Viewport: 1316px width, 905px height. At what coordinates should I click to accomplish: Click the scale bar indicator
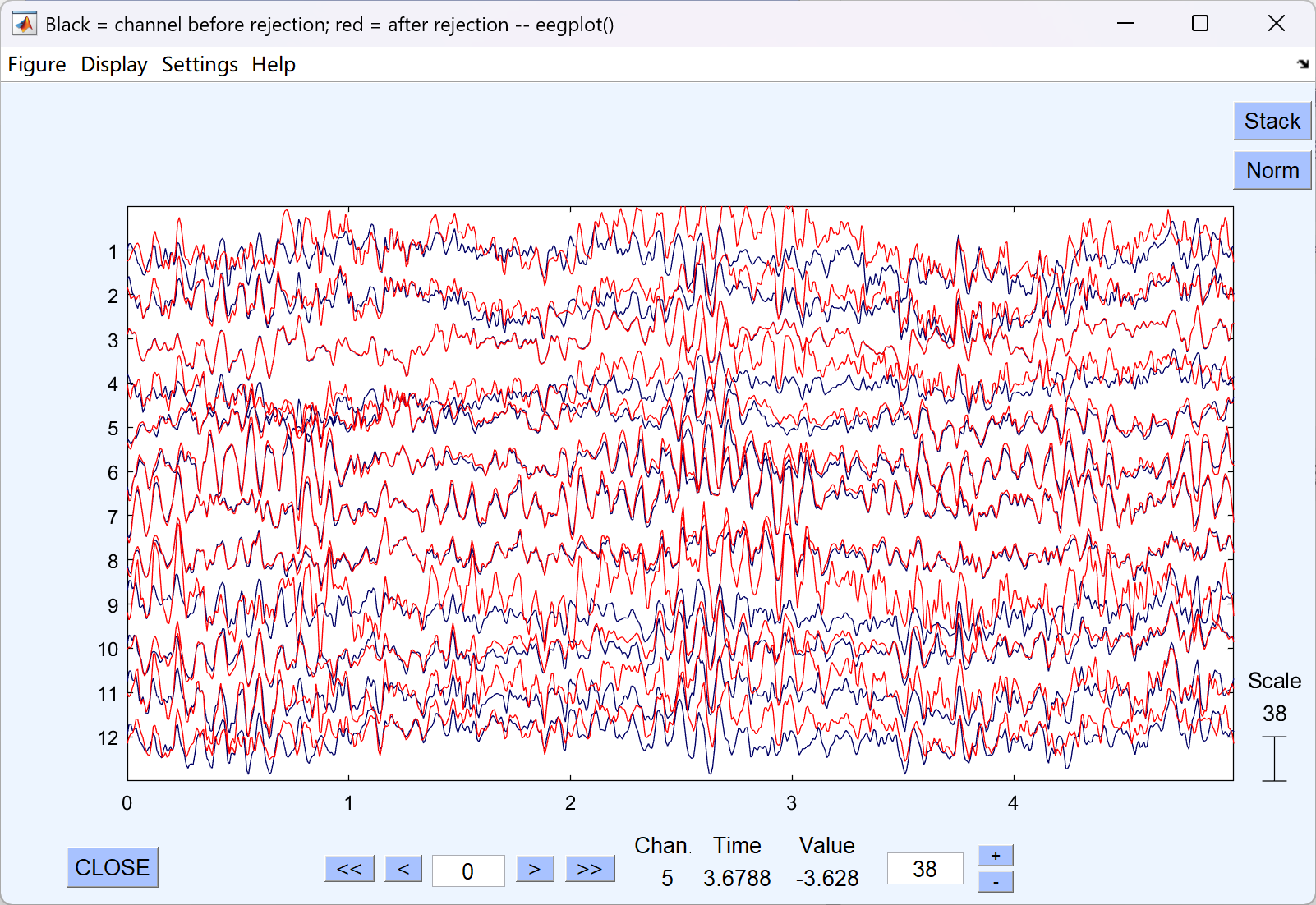click(1274, 759)
